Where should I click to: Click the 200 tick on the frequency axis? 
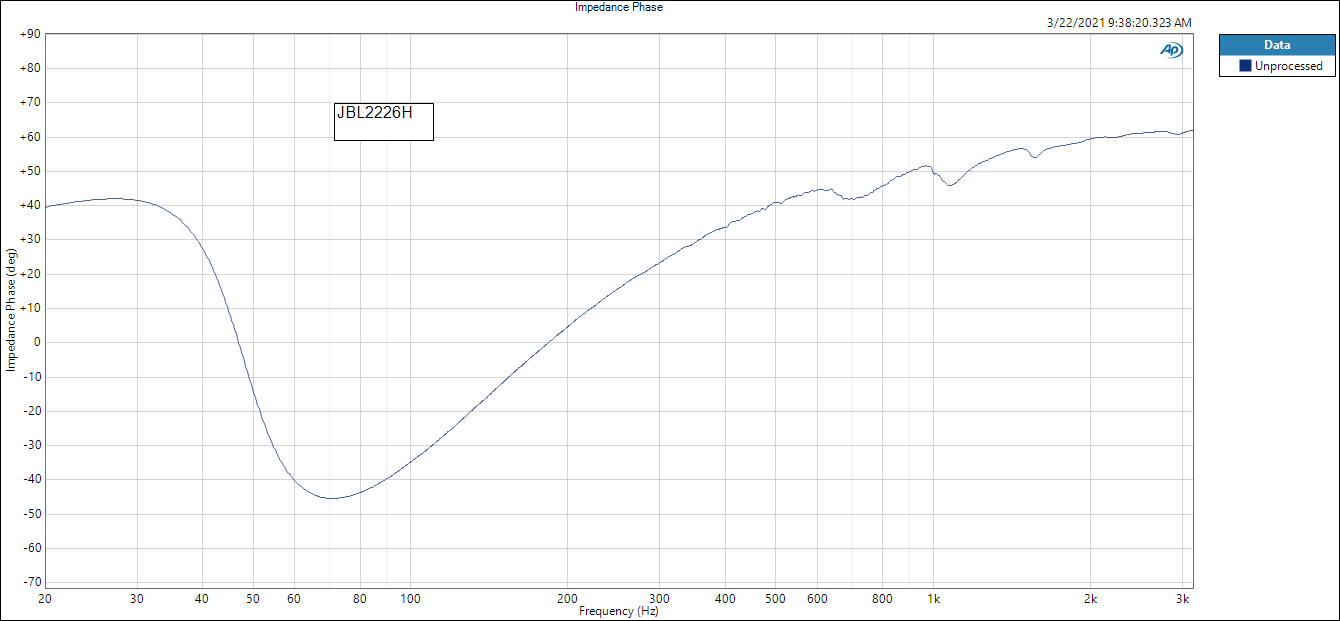568,599
